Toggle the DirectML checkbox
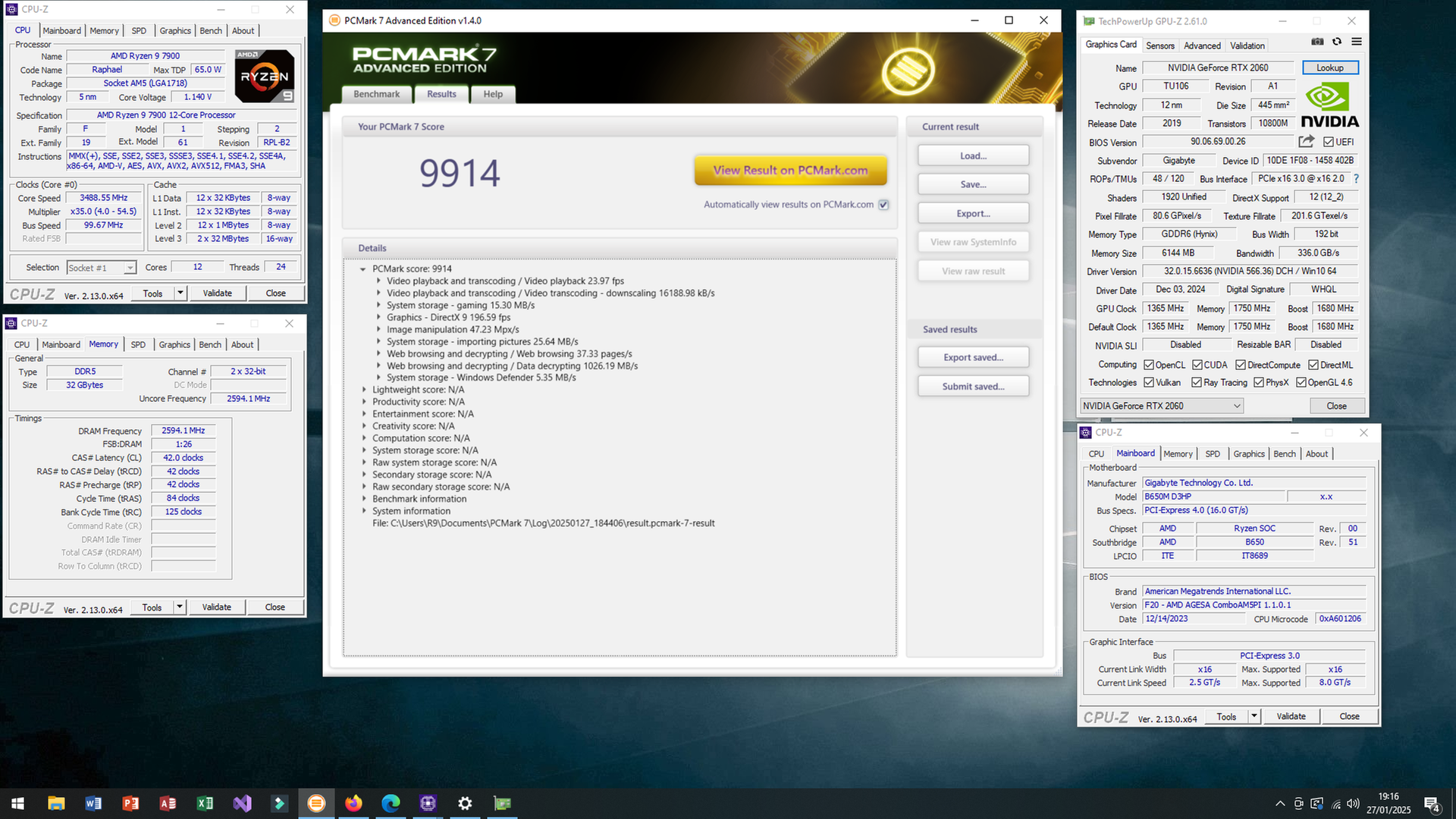This screenshot has width=1456, height=819. tap(1313, 365)
